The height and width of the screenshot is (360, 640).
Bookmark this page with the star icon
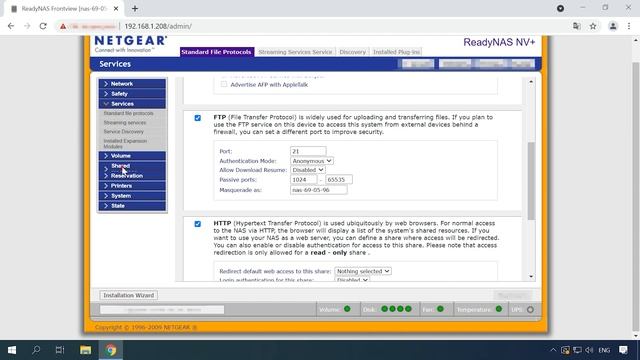pos(593,26)
